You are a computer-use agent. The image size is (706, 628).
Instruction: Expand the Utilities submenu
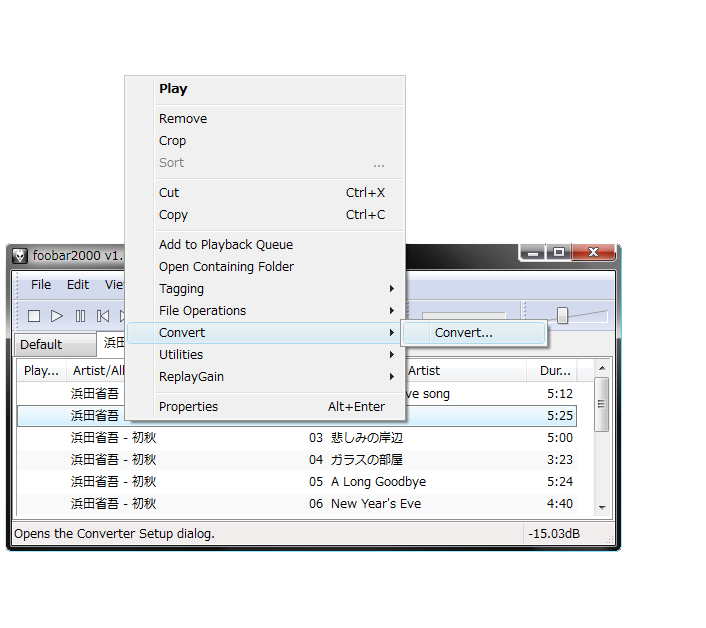point(265,355)
